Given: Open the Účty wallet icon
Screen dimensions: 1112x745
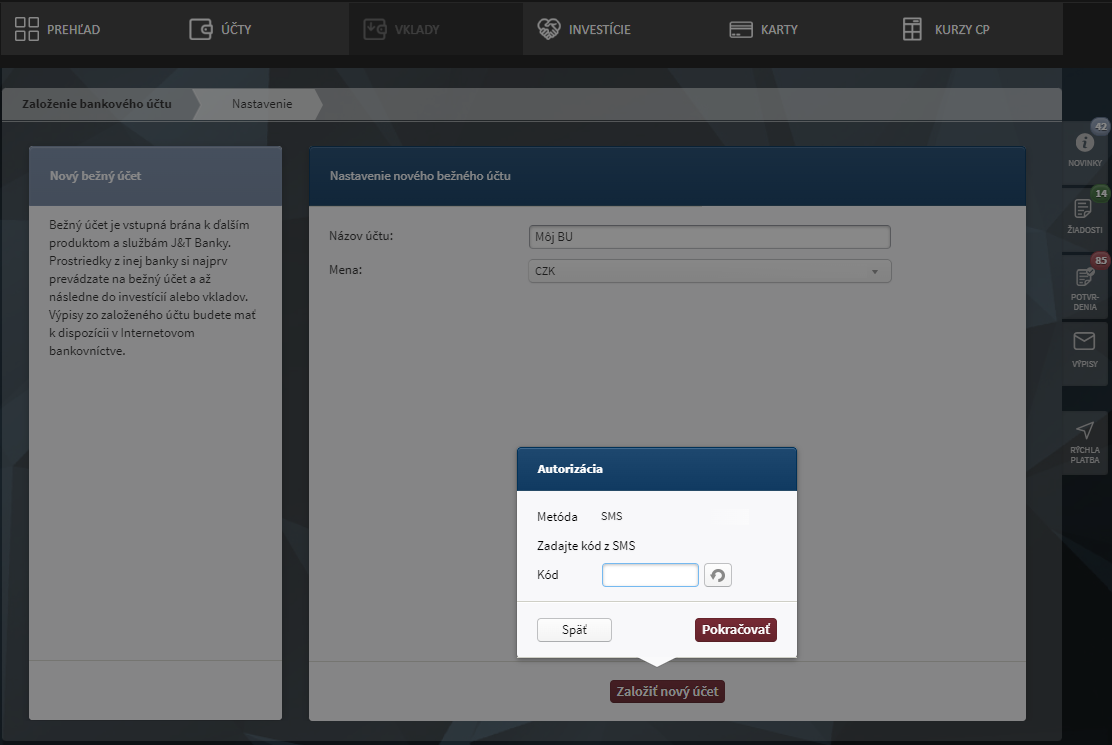Looking at the screenshot, I should [201, 29].
